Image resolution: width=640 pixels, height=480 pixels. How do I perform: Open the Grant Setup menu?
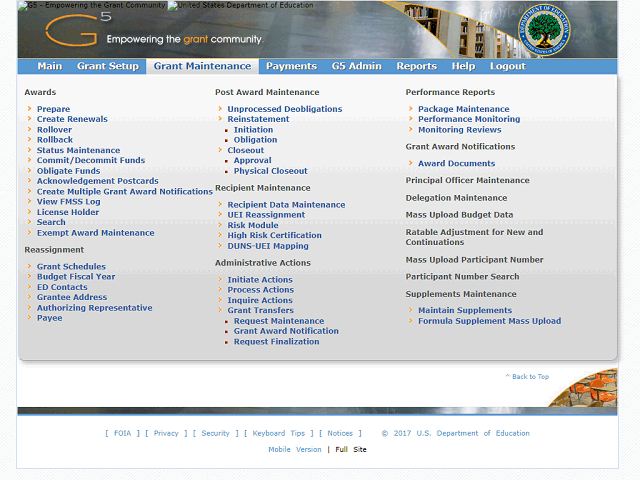coord(108,66)
